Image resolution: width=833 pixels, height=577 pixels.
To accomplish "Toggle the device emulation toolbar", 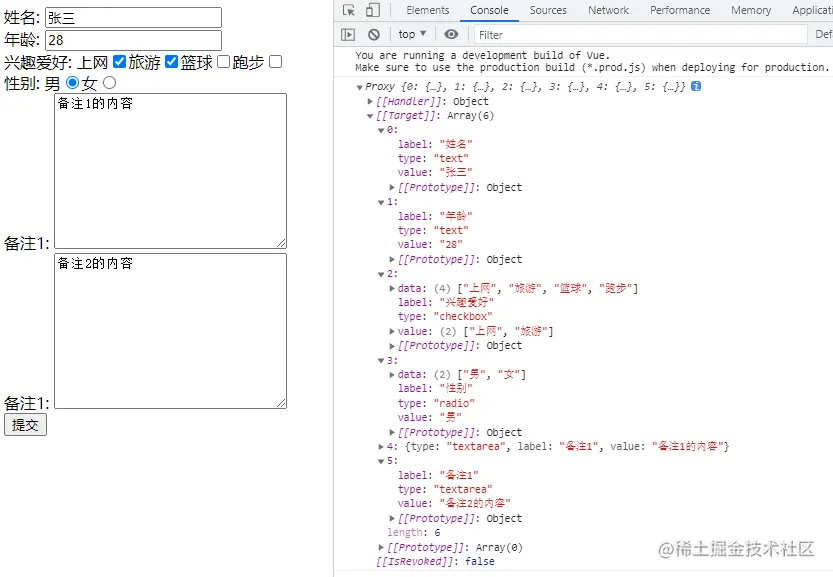I will (x=375, y=10).
